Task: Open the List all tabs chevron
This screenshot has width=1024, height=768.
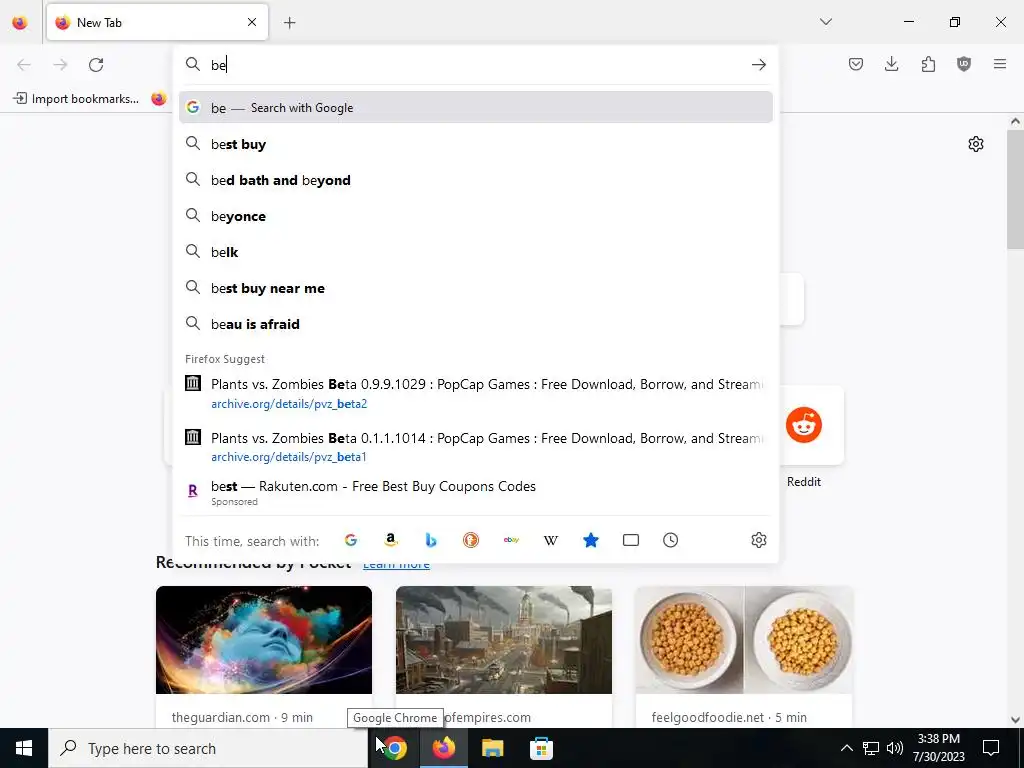Action: (826, 22)
